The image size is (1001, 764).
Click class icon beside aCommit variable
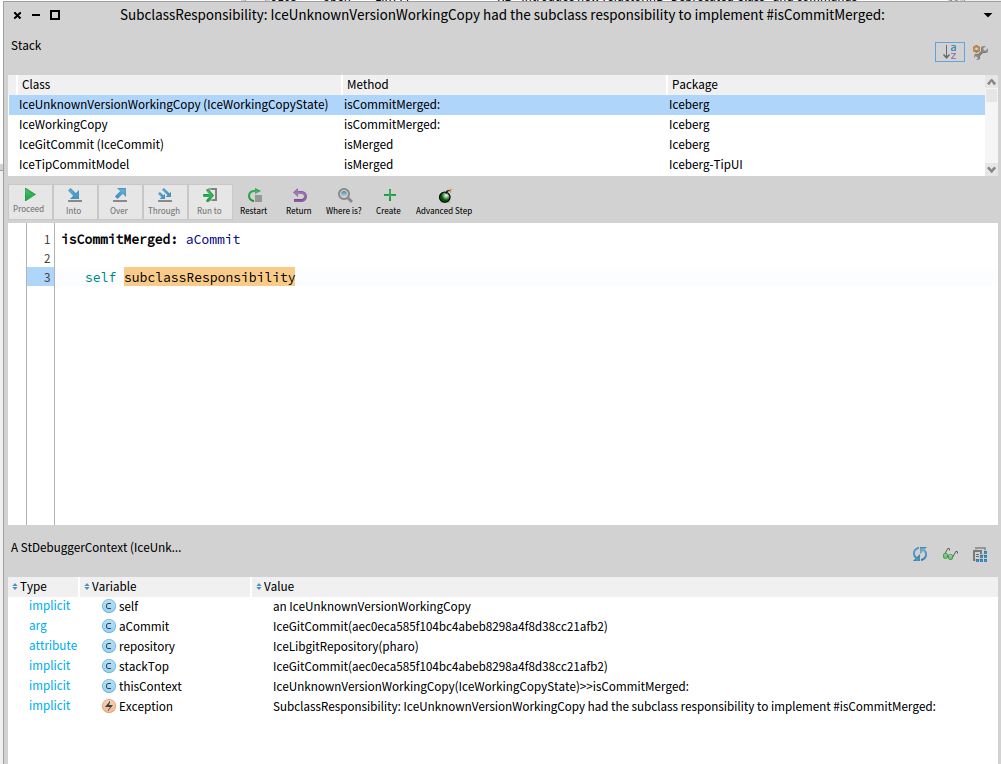coord(109,626)
